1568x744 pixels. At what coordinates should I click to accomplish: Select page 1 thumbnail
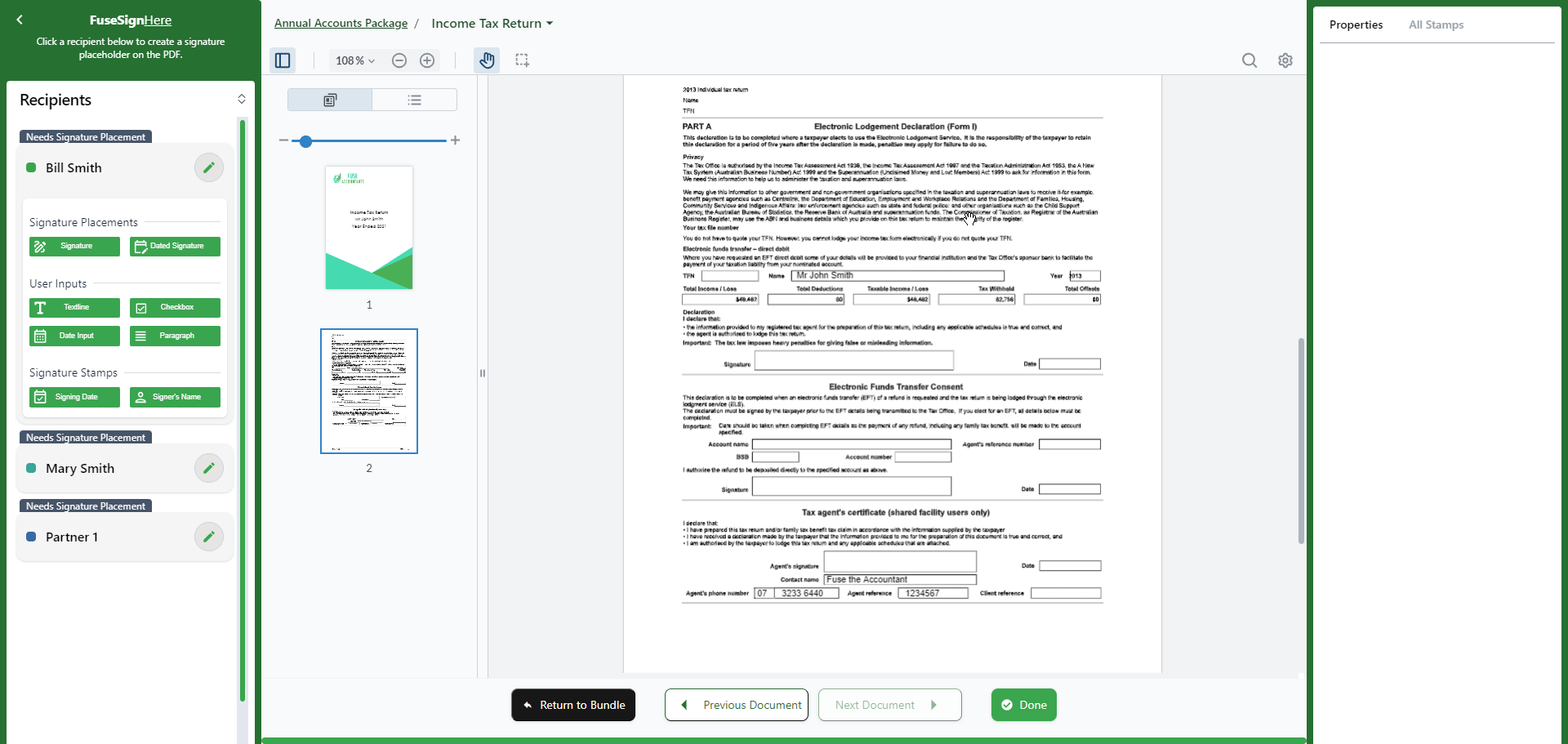coord(369,228)
